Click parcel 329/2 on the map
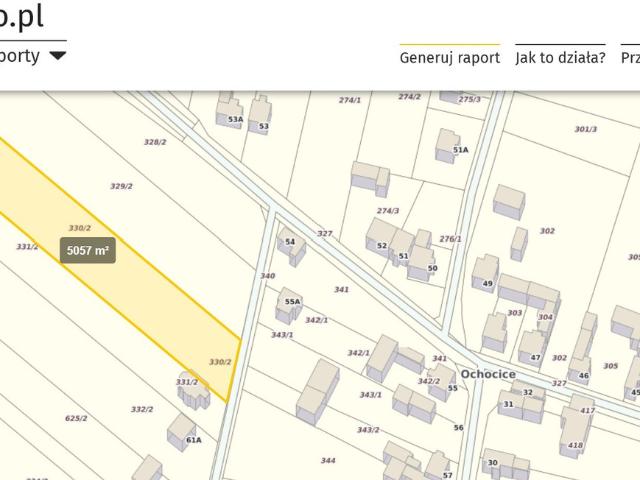This screenshot has width=640, height=480. (121, 186)
